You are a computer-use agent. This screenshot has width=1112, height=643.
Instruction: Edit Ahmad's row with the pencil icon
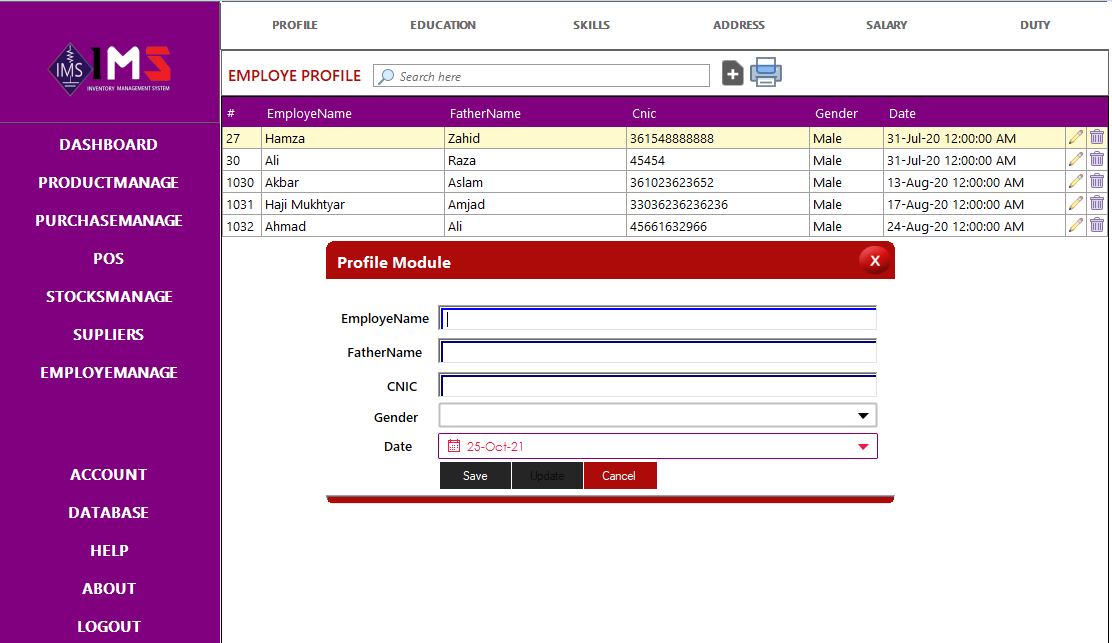tap(1076, 225)
